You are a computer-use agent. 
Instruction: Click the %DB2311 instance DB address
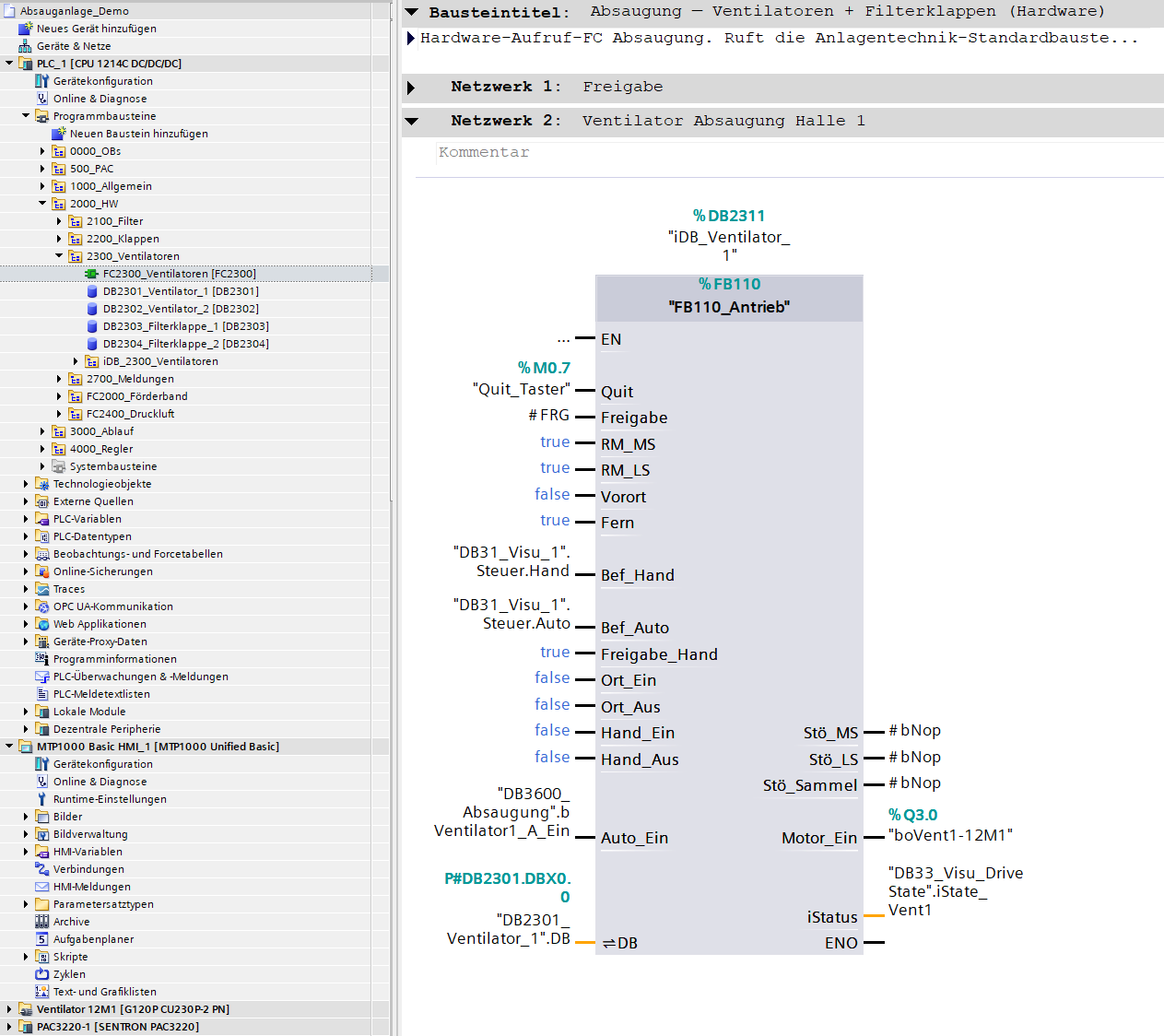[x=729, y=216]
